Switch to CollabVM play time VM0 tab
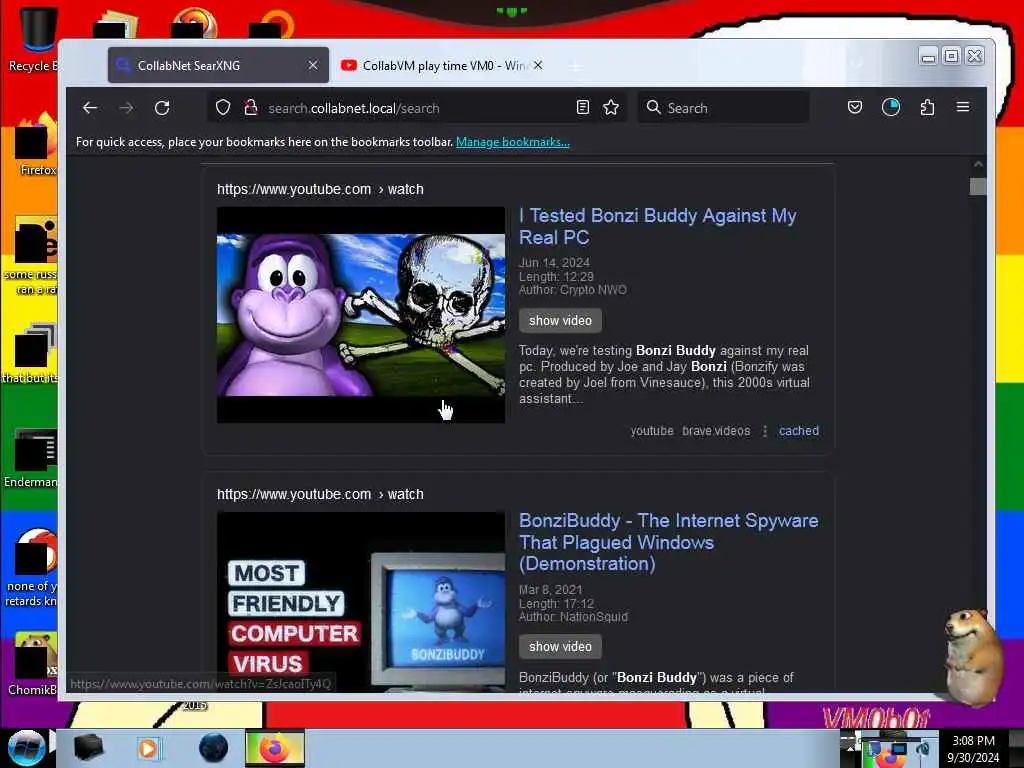 (442, 65)
